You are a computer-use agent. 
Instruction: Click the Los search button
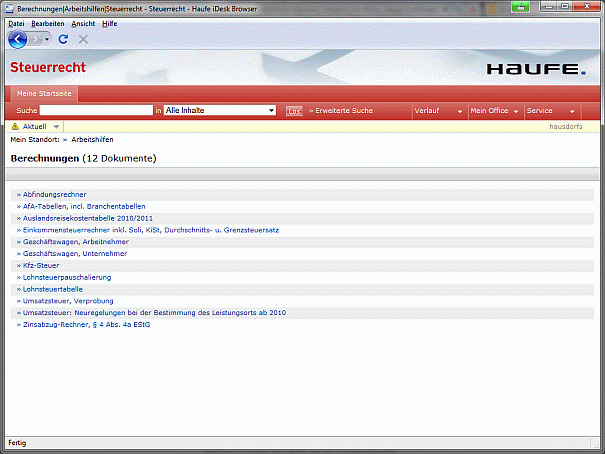coord(294,111)
